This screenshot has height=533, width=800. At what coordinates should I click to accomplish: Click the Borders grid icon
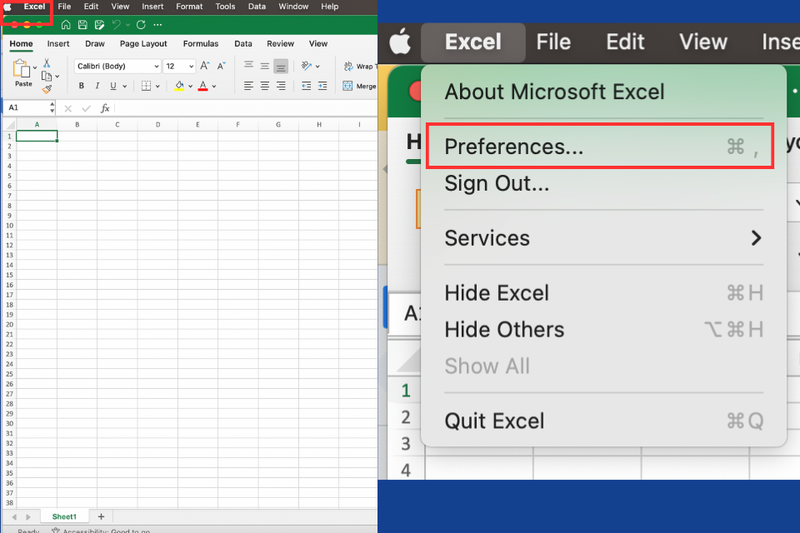pyautogui.click(x=146, y=86)
